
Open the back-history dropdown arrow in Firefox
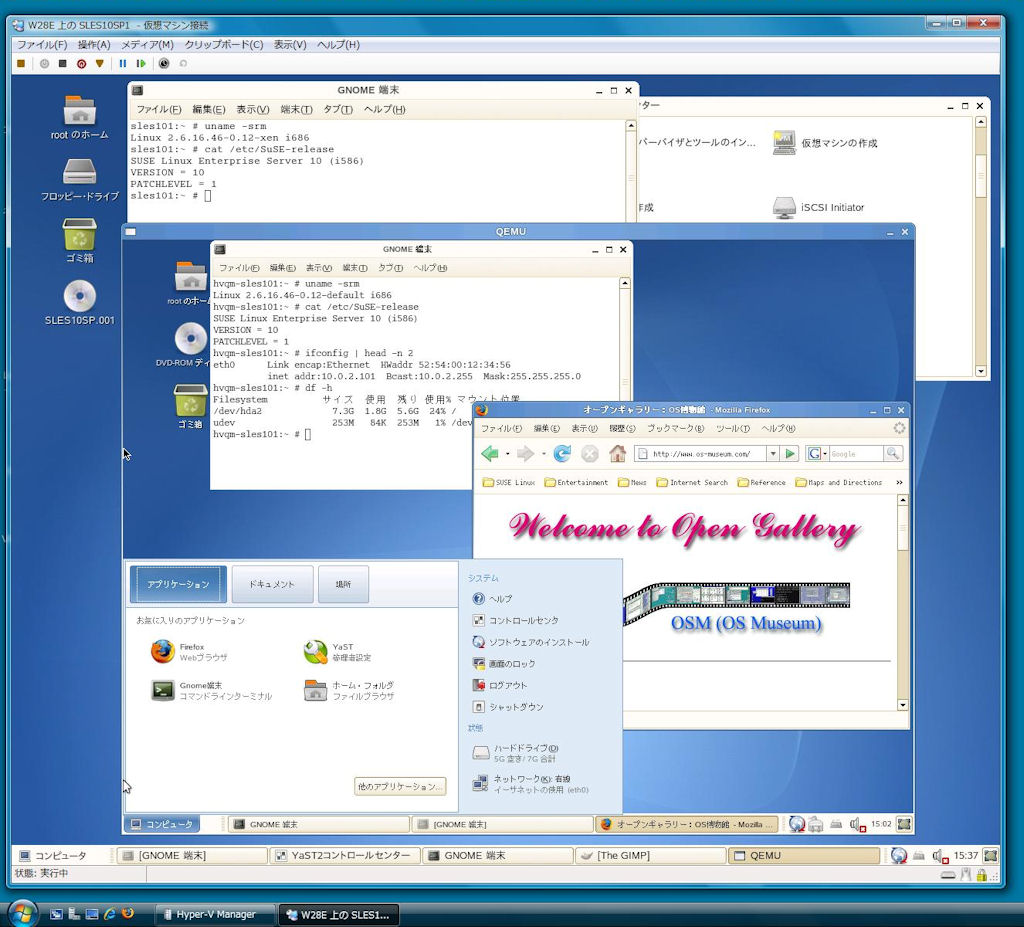pos(507,454)
